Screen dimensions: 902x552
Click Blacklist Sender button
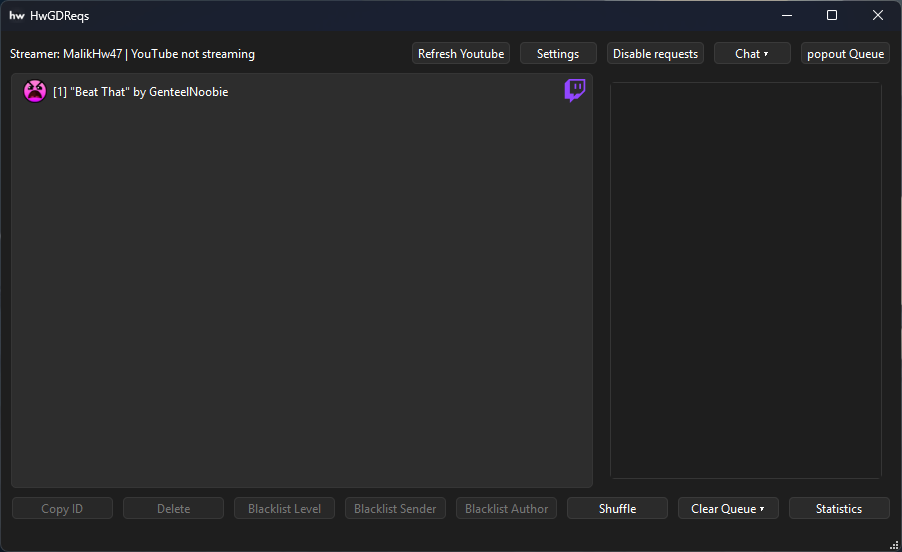395,508
